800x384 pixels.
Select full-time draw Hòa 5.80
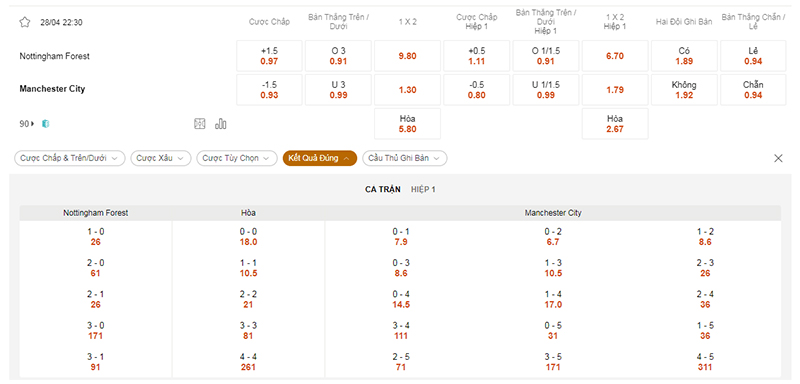click(x=407, y=123)
